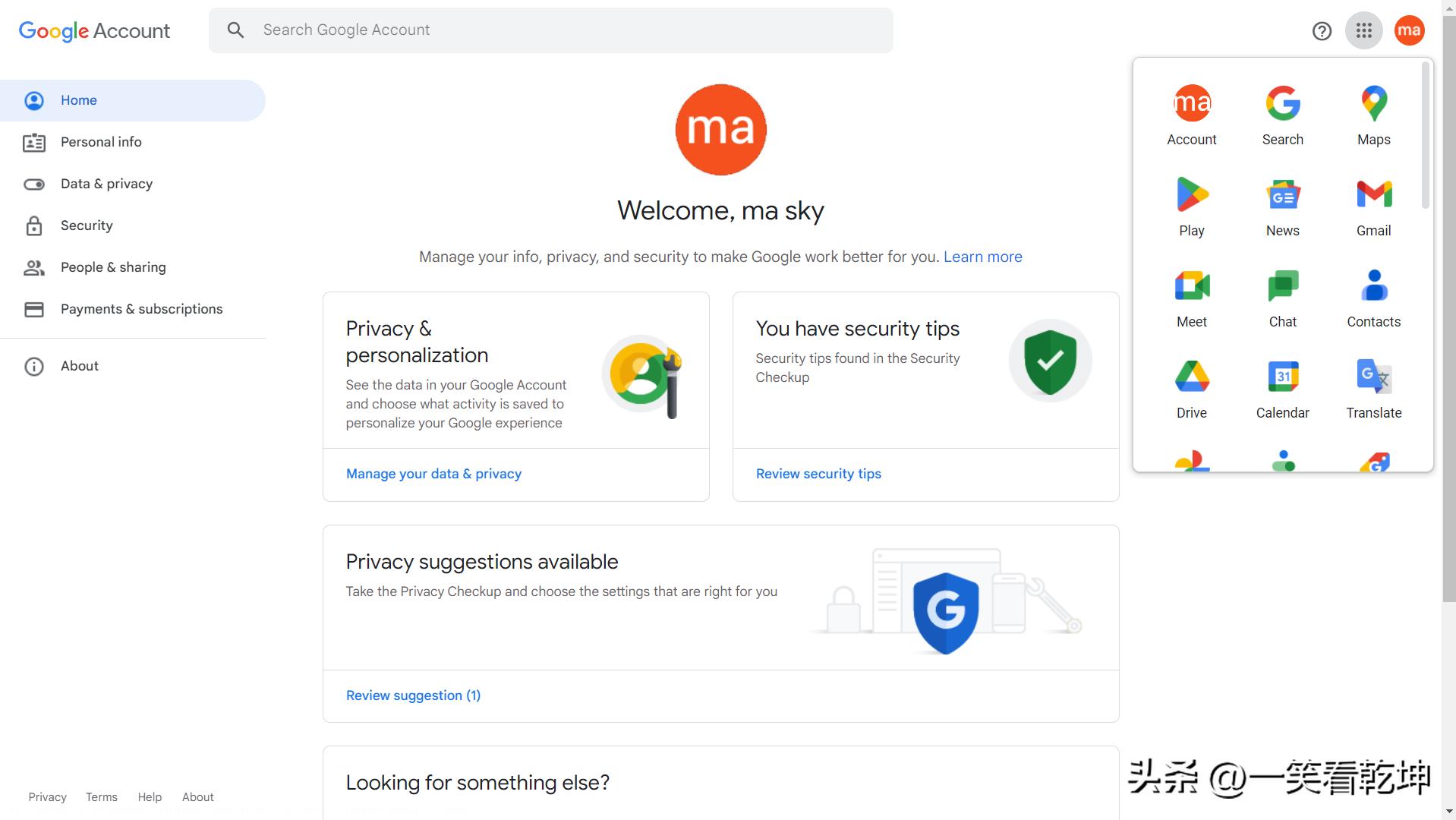Click the Help question mark icon
The image size is (1456, 820).
(1322, 30)
